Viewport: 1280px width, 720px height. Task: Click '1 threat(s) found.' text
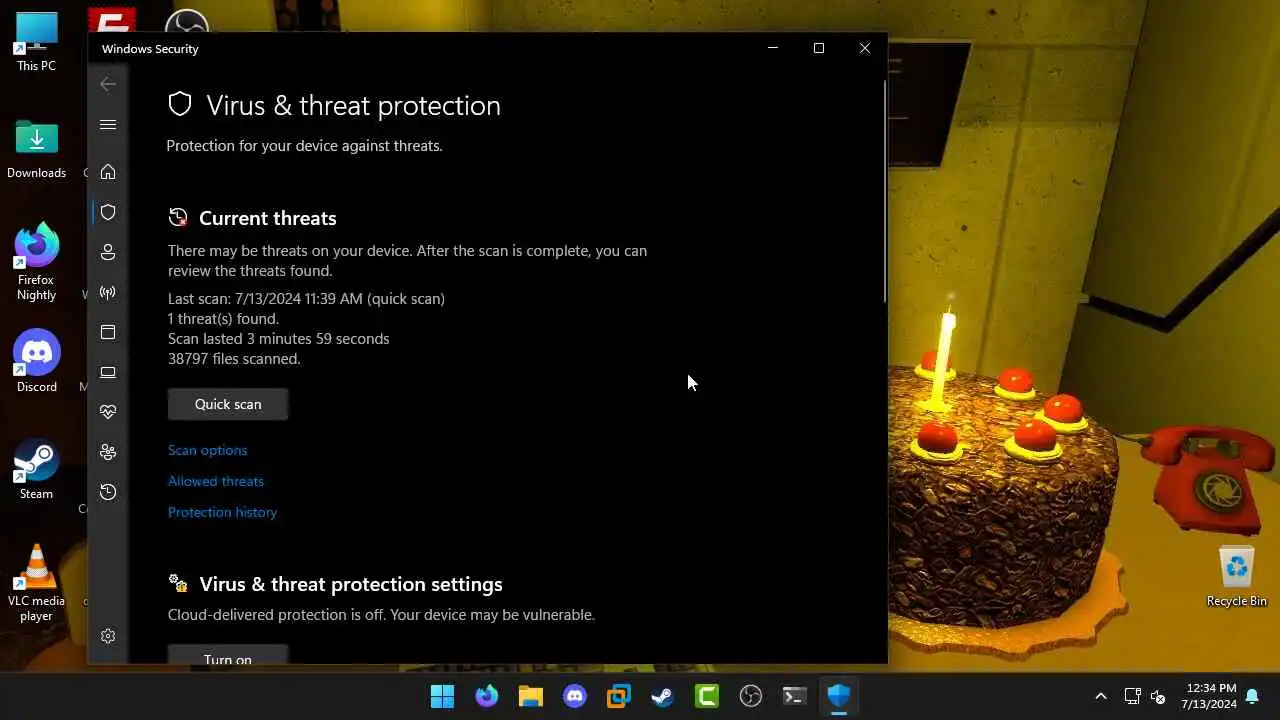pyautogui.click(x=223, y=319)
